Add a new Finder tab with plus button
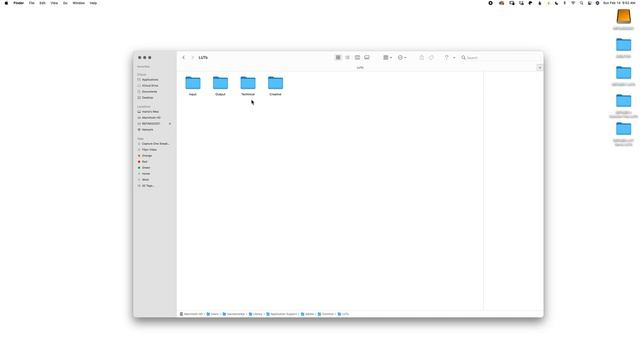640x360 pixels. tap(540, 68)
